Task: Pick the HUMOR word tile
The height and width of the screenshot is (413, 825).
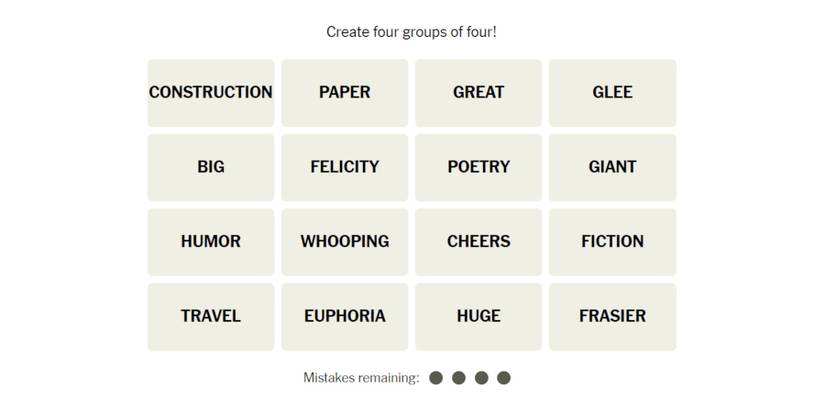Action: pyautogui.click(x=211, y=241)
